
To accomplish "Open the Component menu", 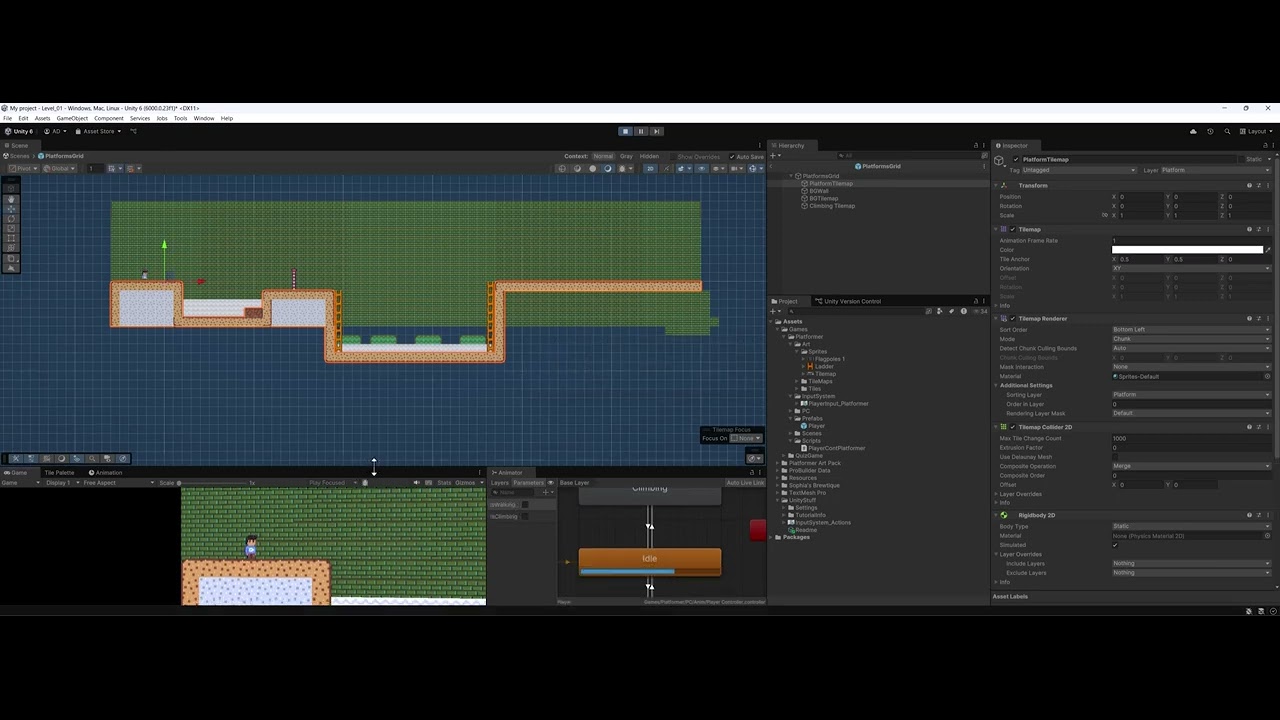I will point(109,118).
